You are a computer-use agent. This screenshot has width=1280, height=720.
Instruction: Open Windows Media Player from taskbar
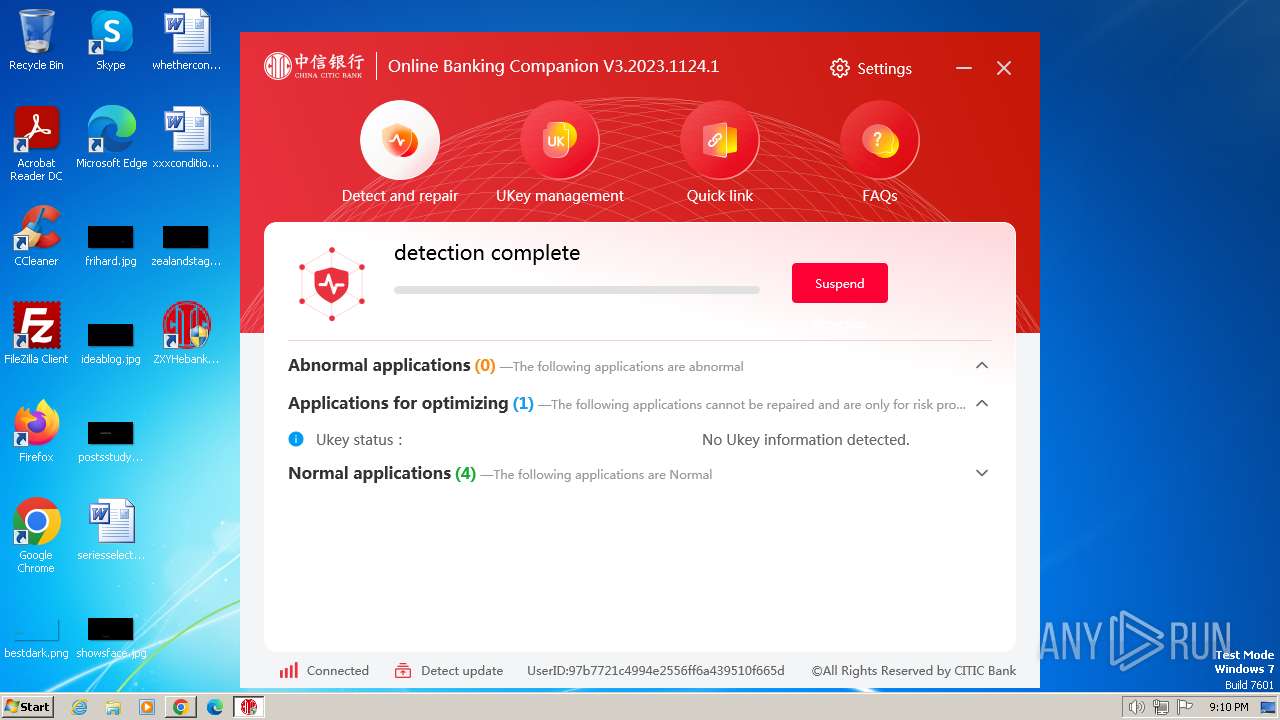tap(147, 707)
